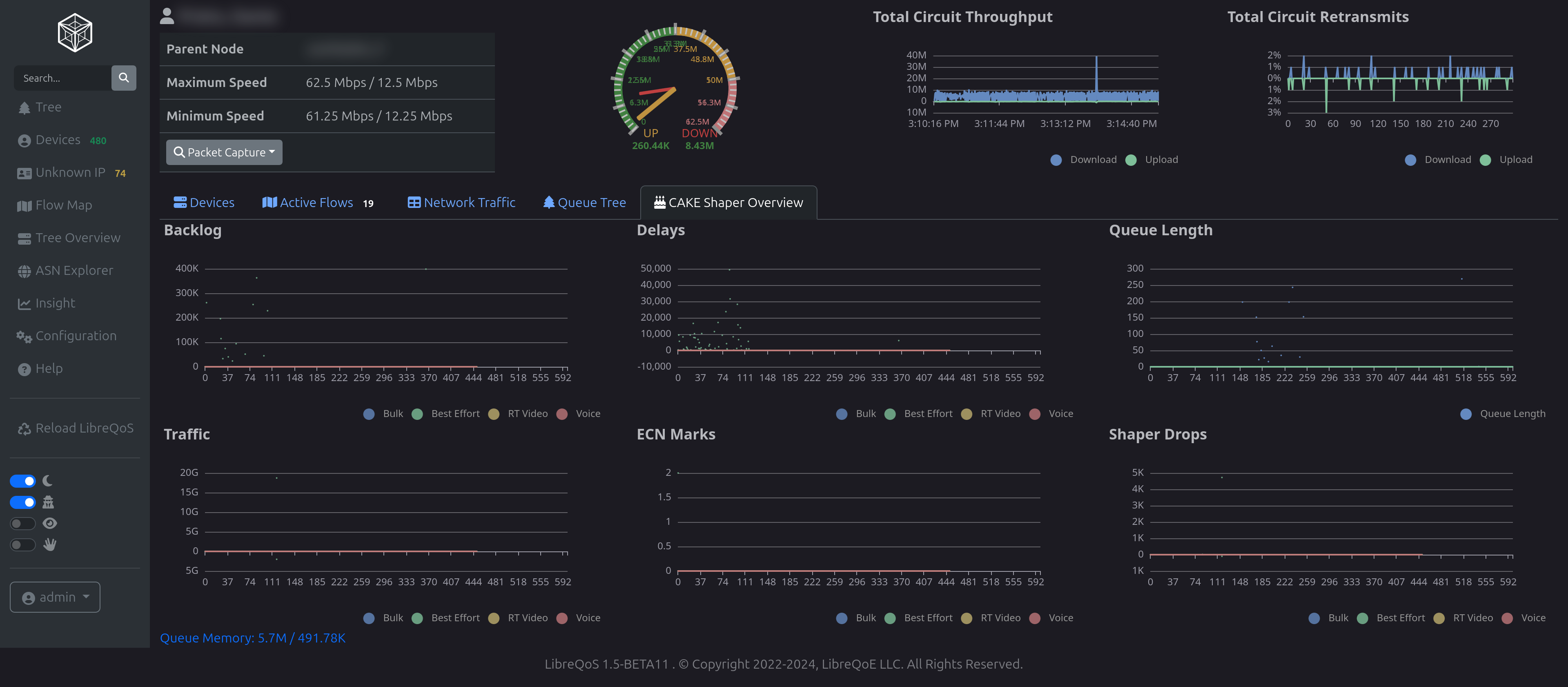Toggle Bulk legend swatch in Backlog chart
Image resolution: width=1568 pixels, height=687 pixels.
click(x=370, y=413)
